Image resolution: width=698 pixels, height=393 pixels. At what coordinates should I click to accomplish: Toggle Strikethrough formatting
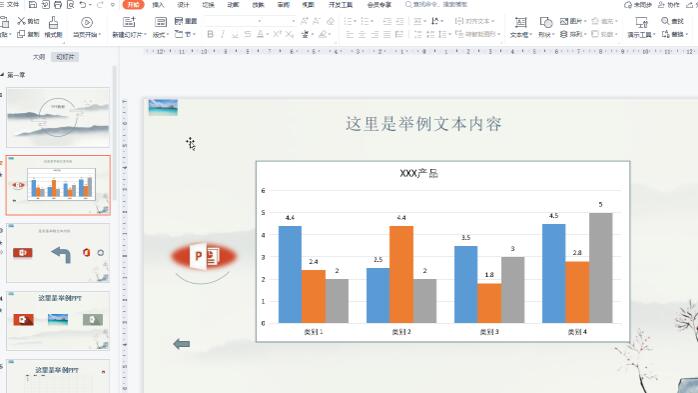point(248,34)
